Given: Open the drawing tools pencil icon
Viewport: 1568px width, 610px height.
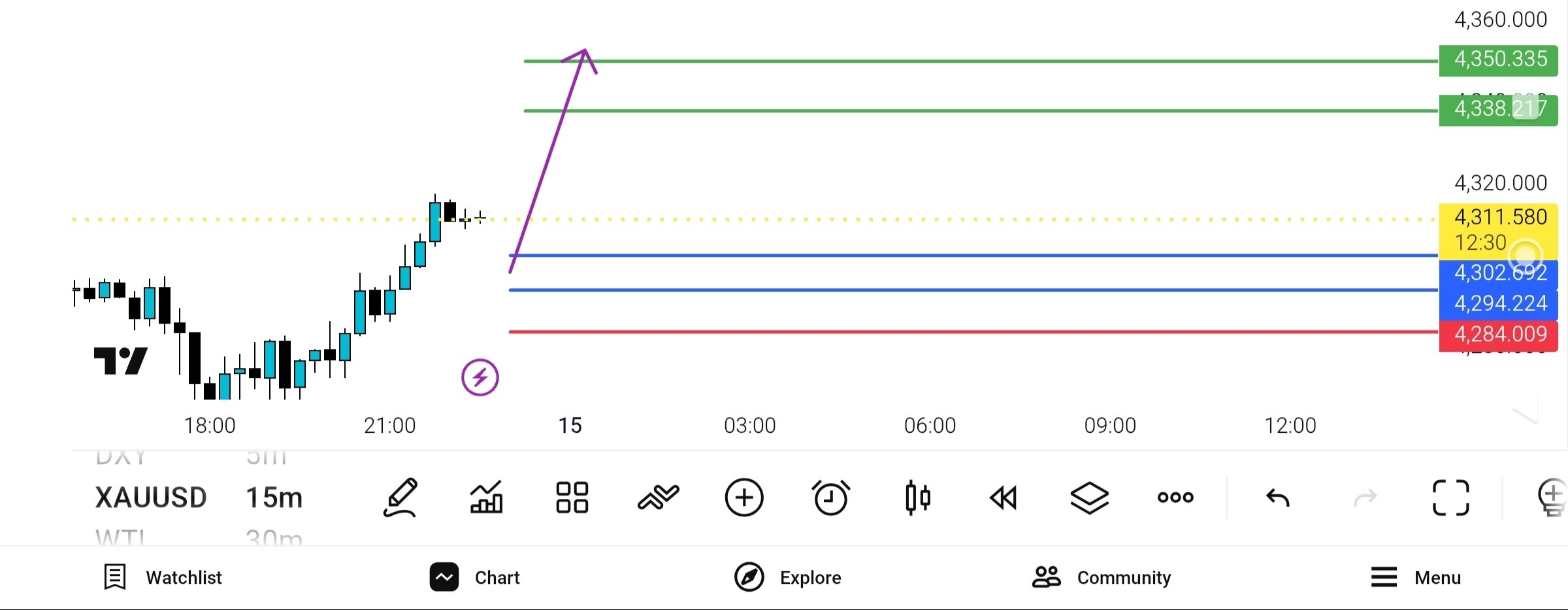Looking at the screenshot, I should tap(400, 498).
